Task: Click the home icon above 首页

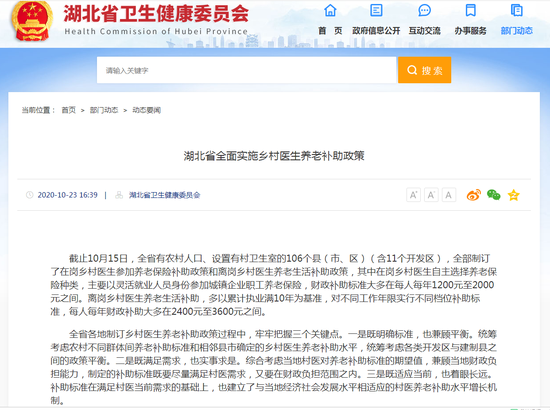Action: [x=330, y=10]
